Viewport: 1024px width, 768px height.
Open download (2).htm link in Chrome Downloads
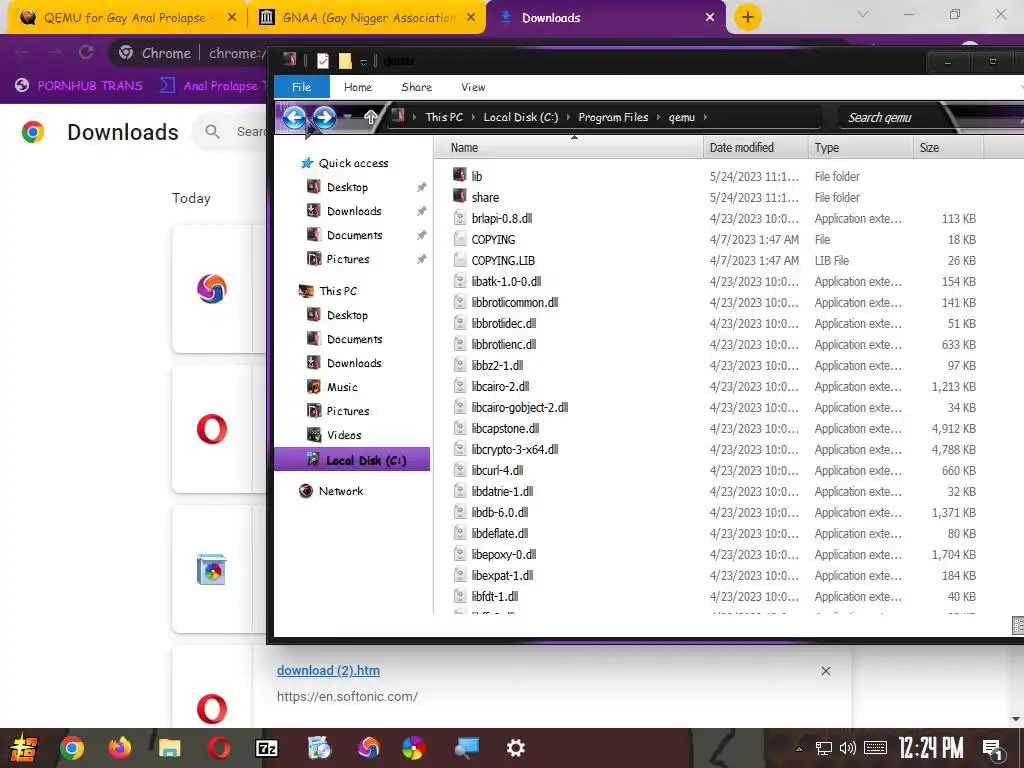pyautogui.click(x=328, y=671)
